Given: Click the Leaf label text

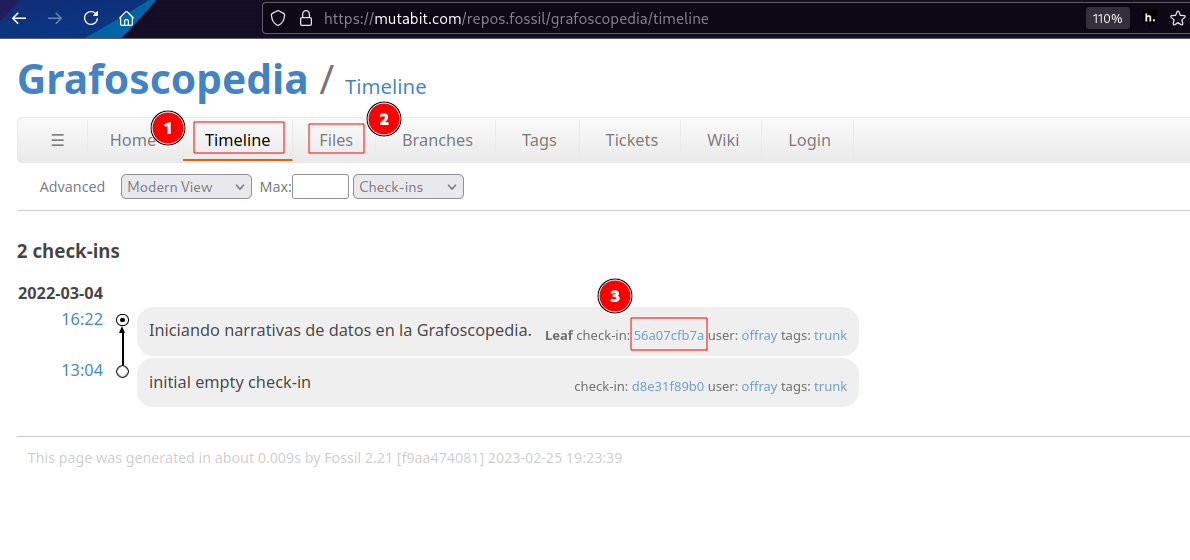Looking at the screenshot, I should tap(559, 335).
